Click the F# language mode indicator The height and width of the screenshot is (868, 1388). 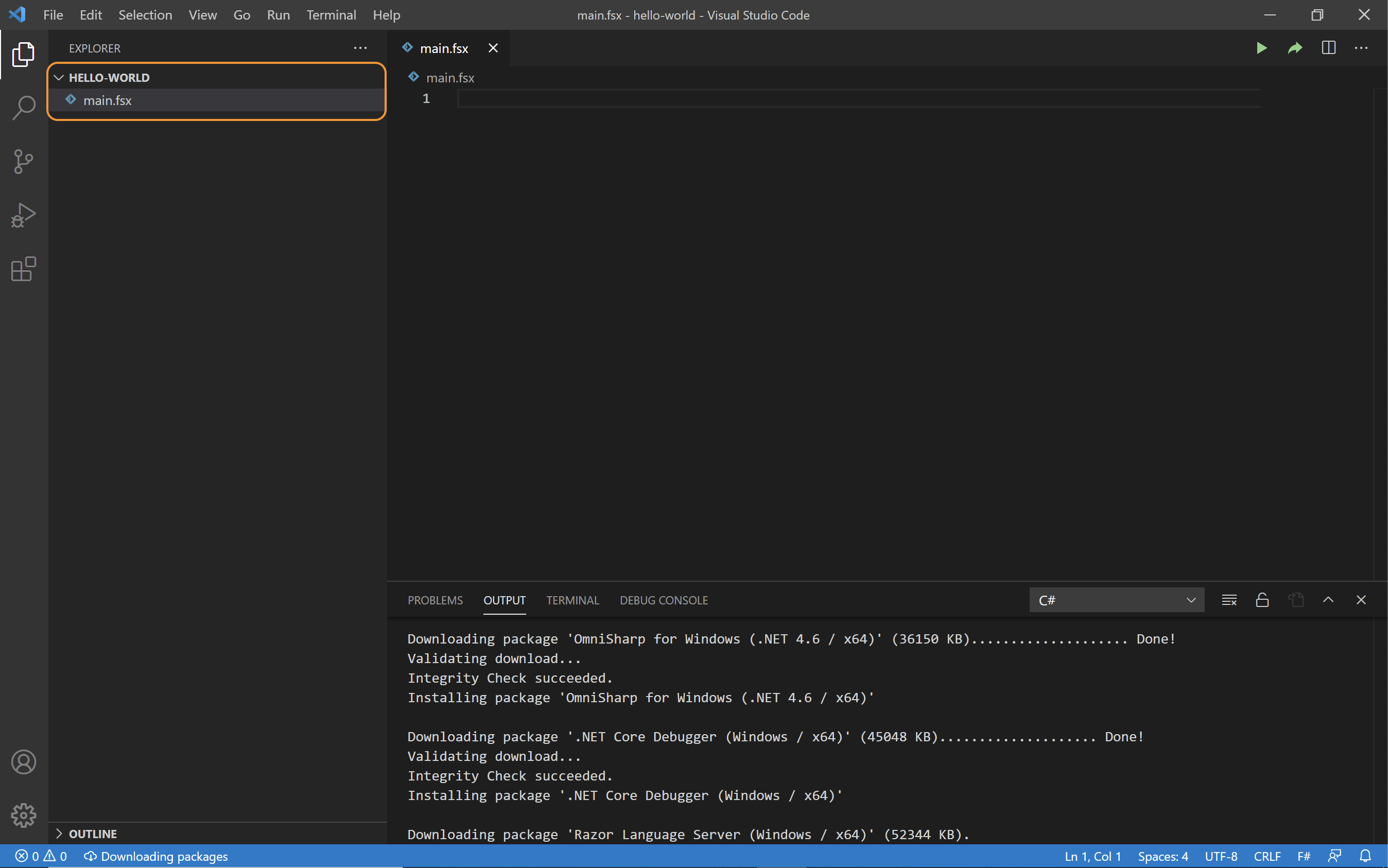1303,856
